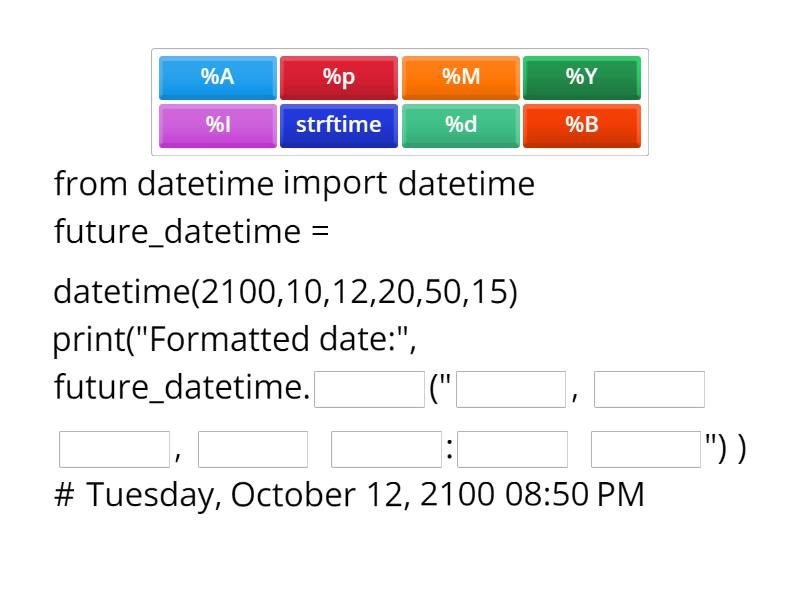Select the %p format tile

tap(339, 77)
